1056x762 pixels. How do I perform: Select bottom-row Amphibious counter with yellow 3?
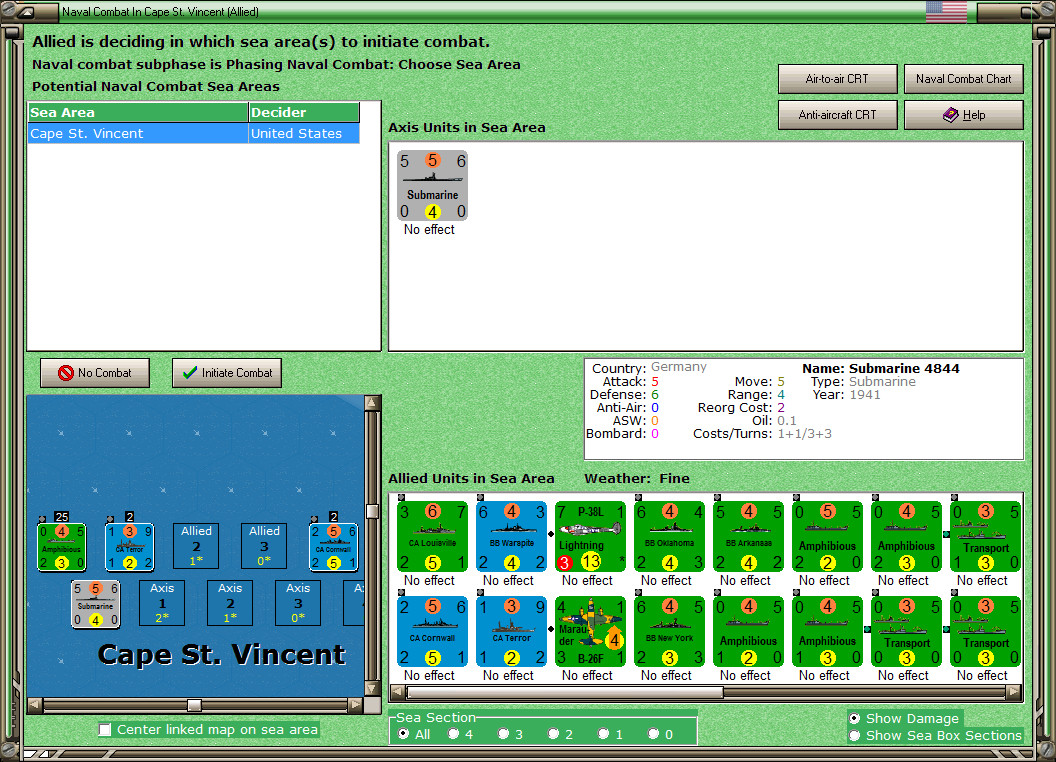point(827,631)
